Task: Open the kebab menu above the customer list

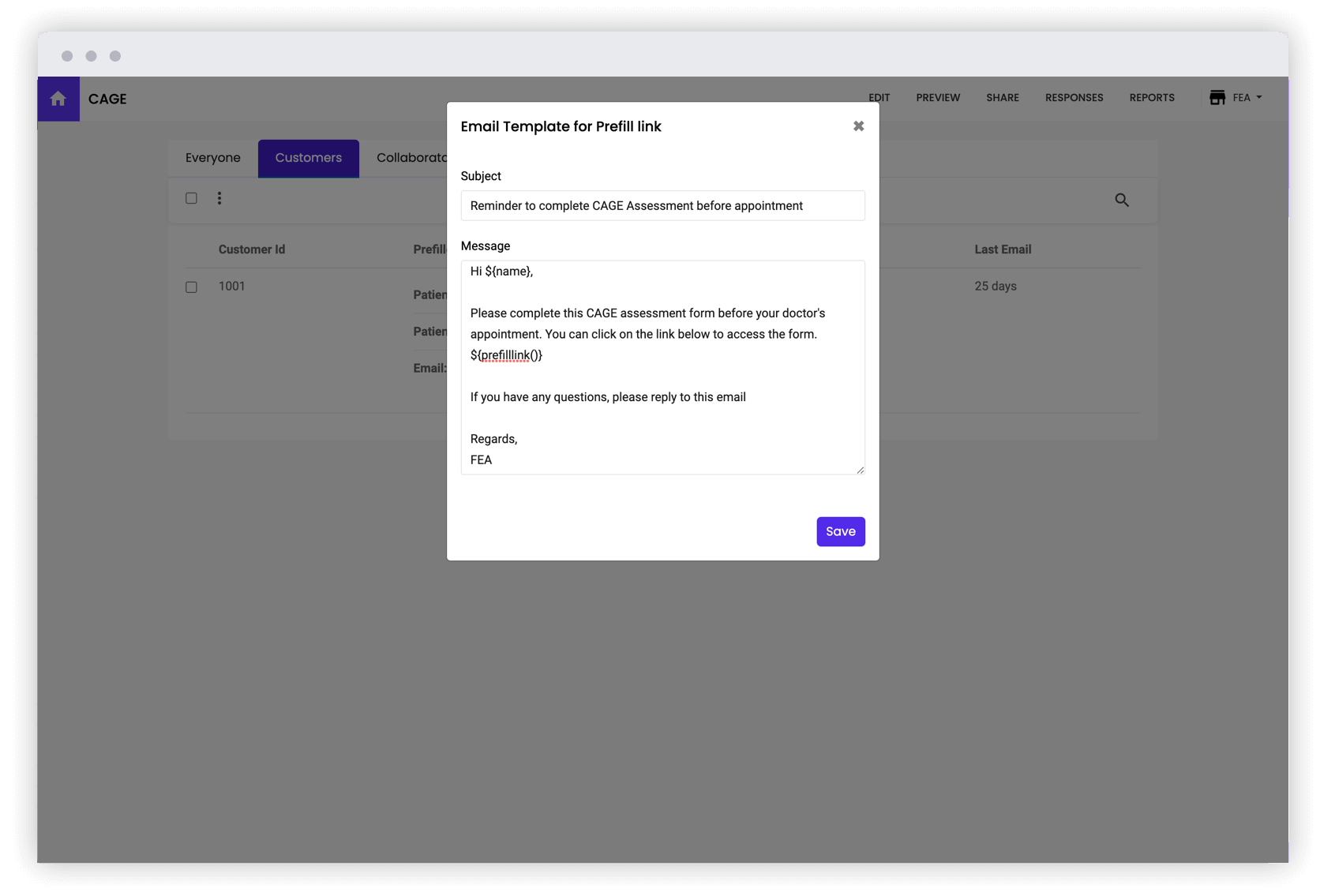Action: [219, 198]
